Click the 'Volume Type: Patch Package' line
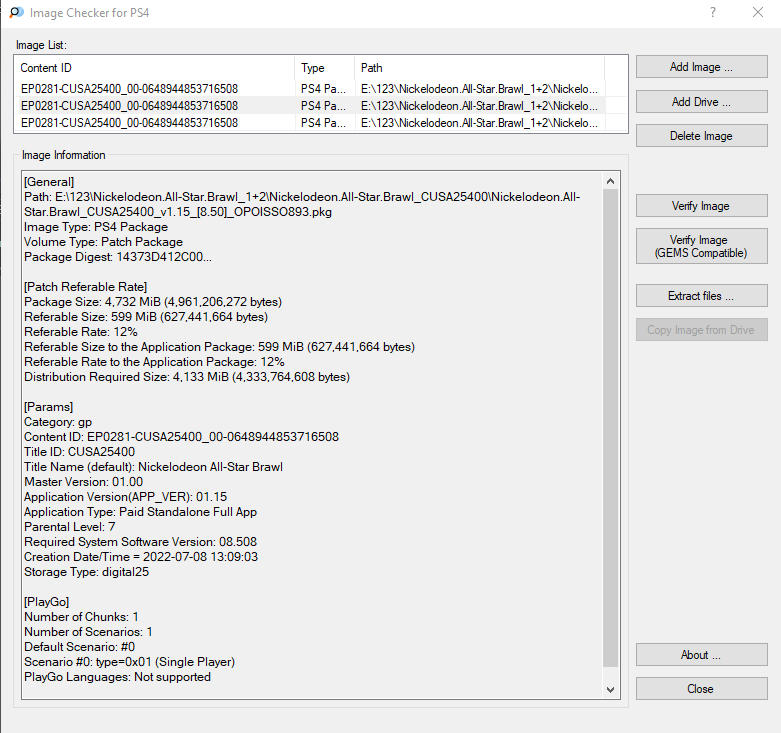This screenshot has width=781, height=733. (x=104, y=242)
